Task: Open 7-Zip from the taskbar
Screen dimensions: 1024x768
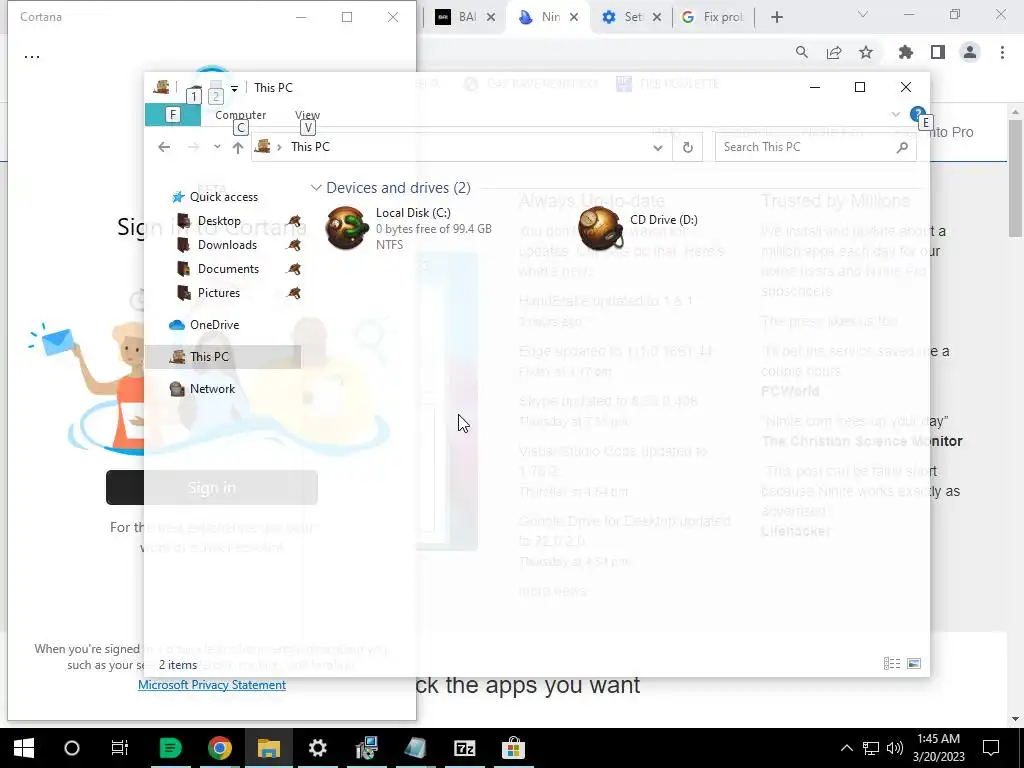Action: tap(464, 748)
